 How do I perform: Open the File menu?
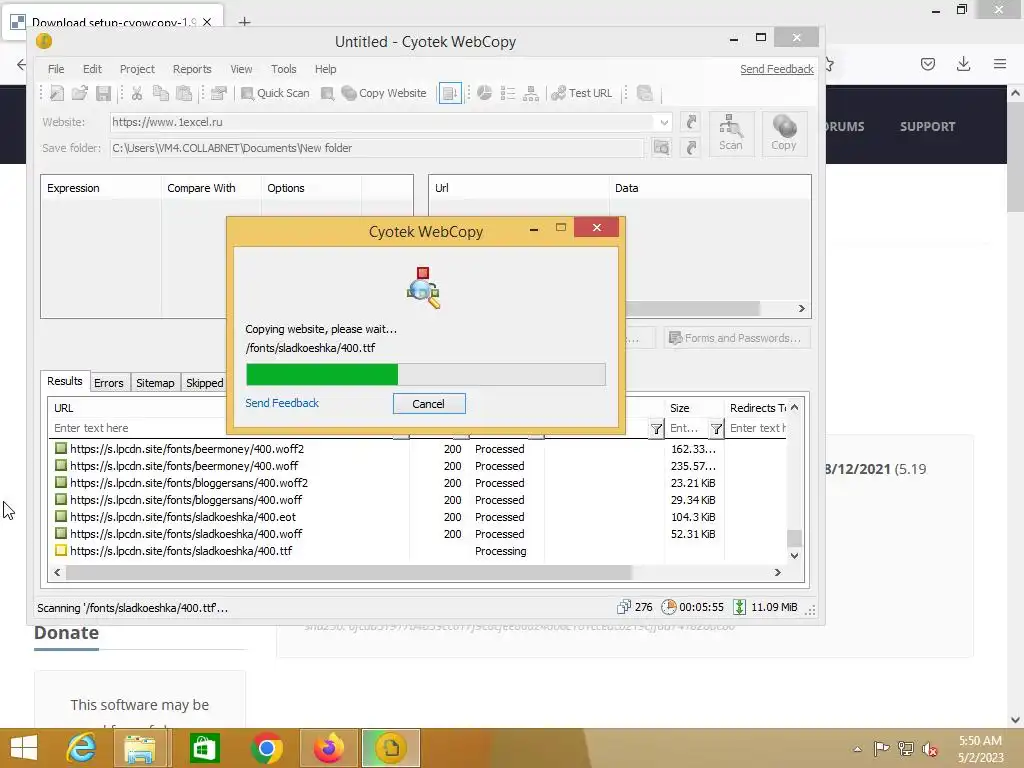(56, 69)
